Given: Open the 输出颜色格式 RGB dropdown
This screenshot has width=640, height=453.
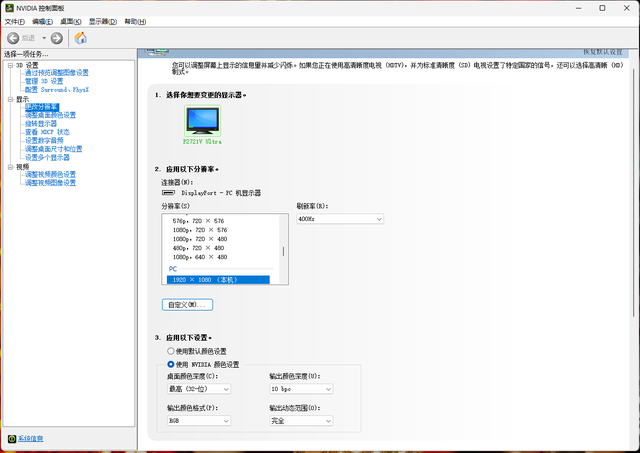Looking at the screenshot, I should coord(199,421).
